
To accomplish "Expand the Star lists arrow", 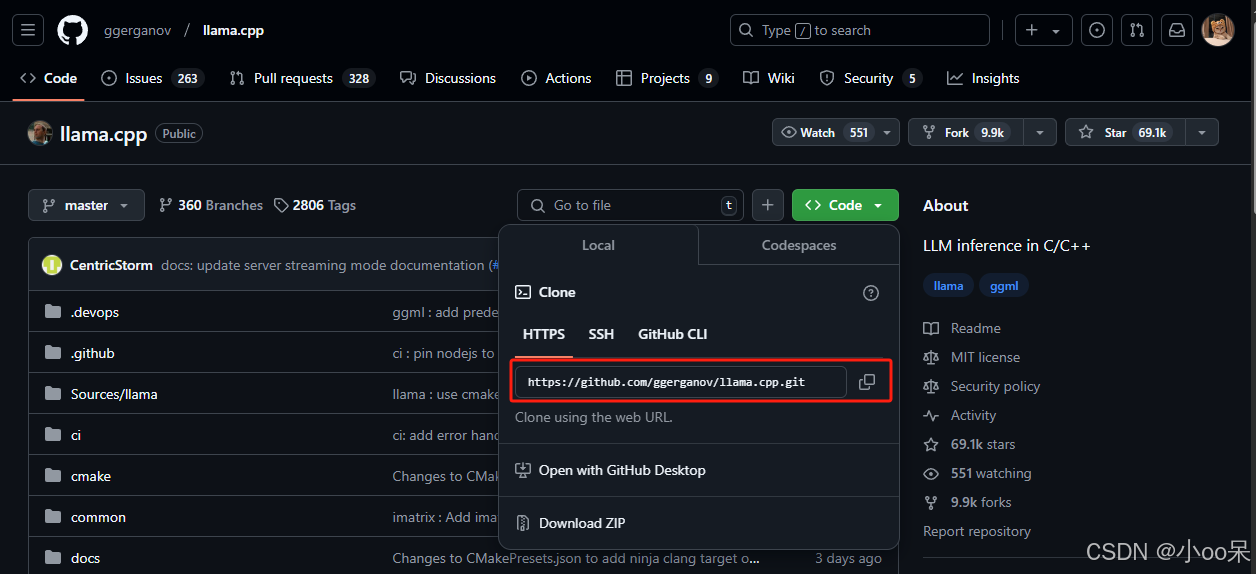I will [1203, 132].
